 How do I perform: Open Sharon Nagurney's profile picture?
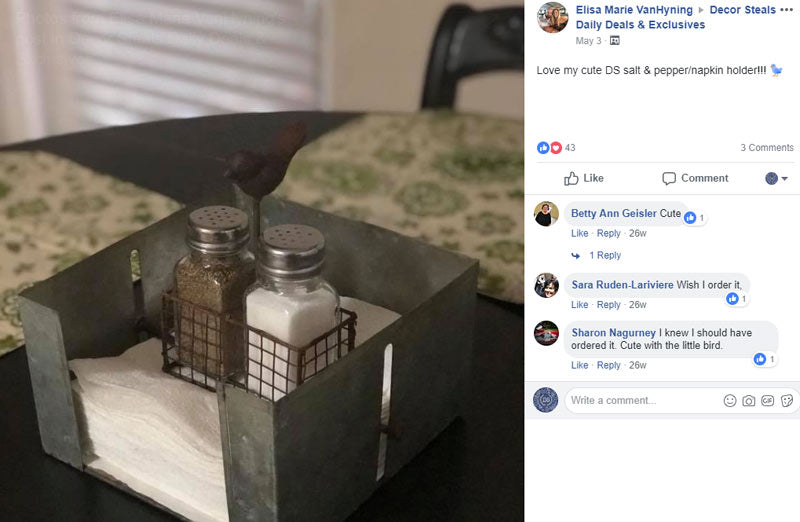click(546, 333)
